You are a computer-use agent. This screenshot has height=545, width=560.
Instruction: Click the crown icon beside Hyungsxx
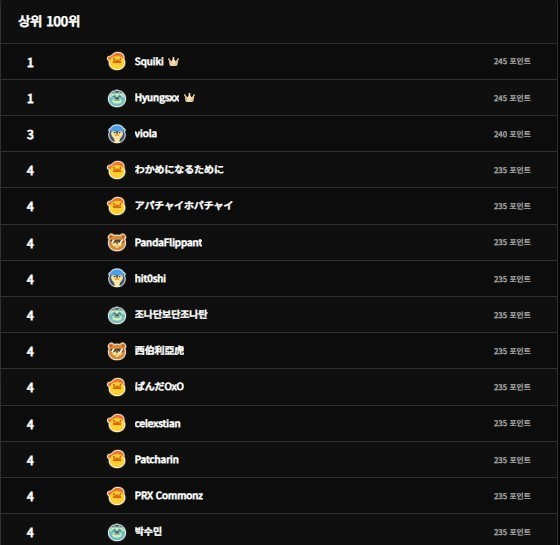(x=189, y=98)
